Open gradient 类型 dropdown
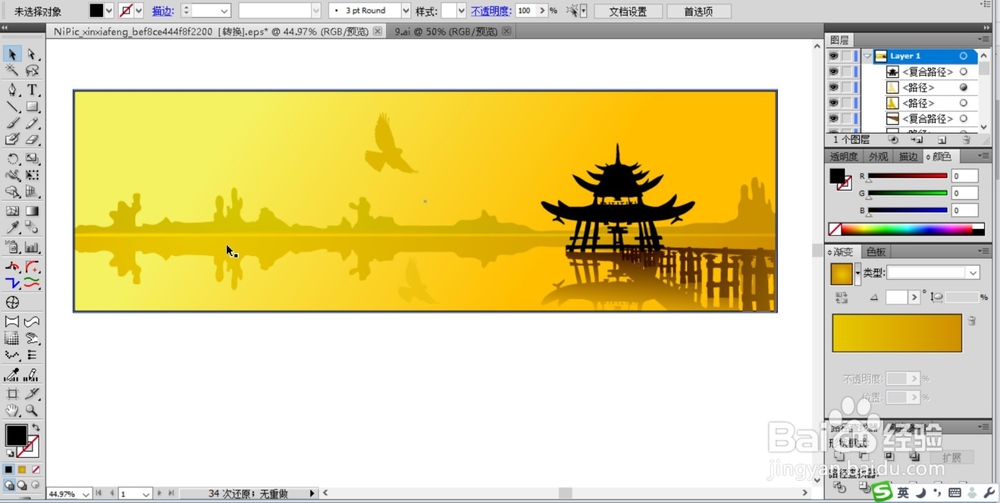1000x503 pixels. tap(973, 273)
